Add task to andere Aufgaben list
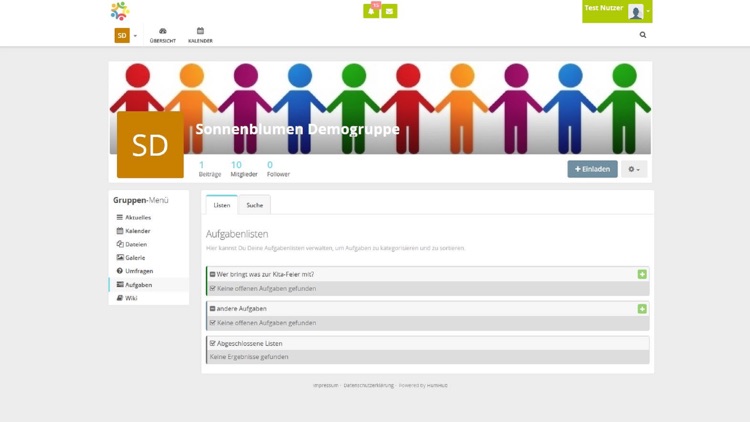The width and height of the screenshot is (750, 422). click(642, 309)
